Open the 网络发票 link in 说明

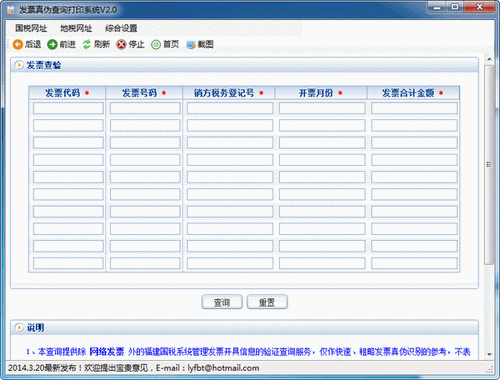point(107,351)
